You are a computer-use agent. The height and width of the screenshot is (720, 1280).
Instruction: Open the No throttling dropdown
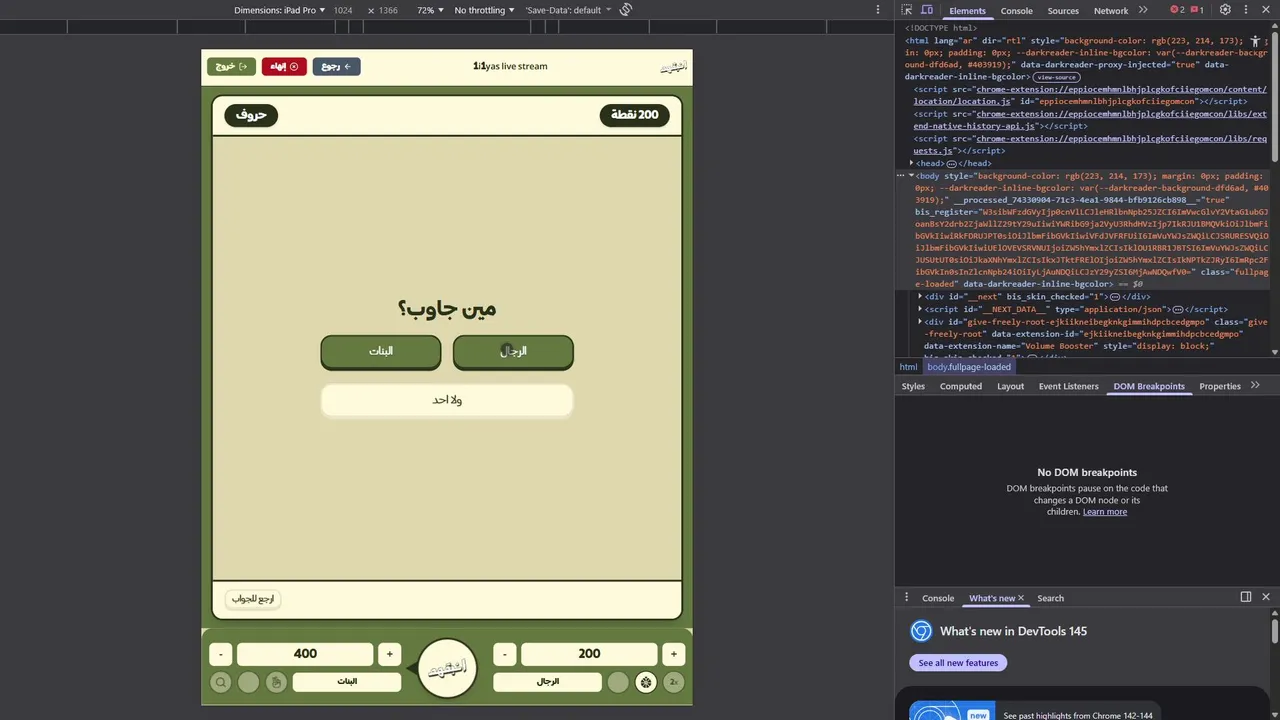[484, 10]
